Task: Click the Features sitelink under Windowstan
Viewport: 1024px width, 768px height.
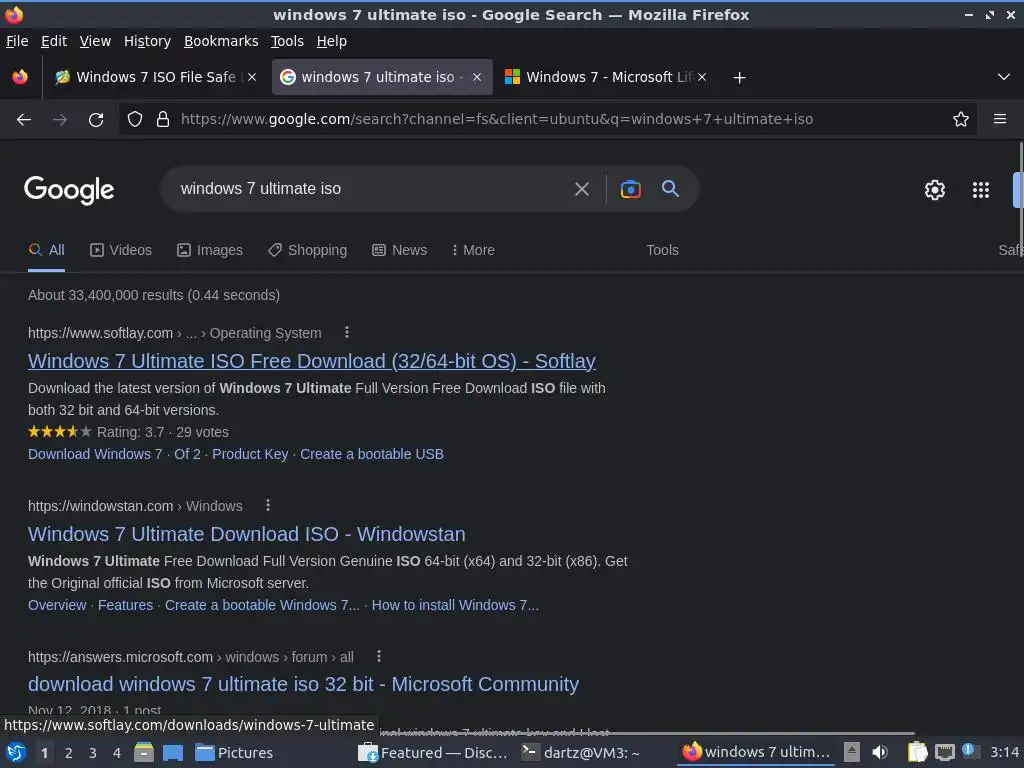Action: [x=125, y=605]
